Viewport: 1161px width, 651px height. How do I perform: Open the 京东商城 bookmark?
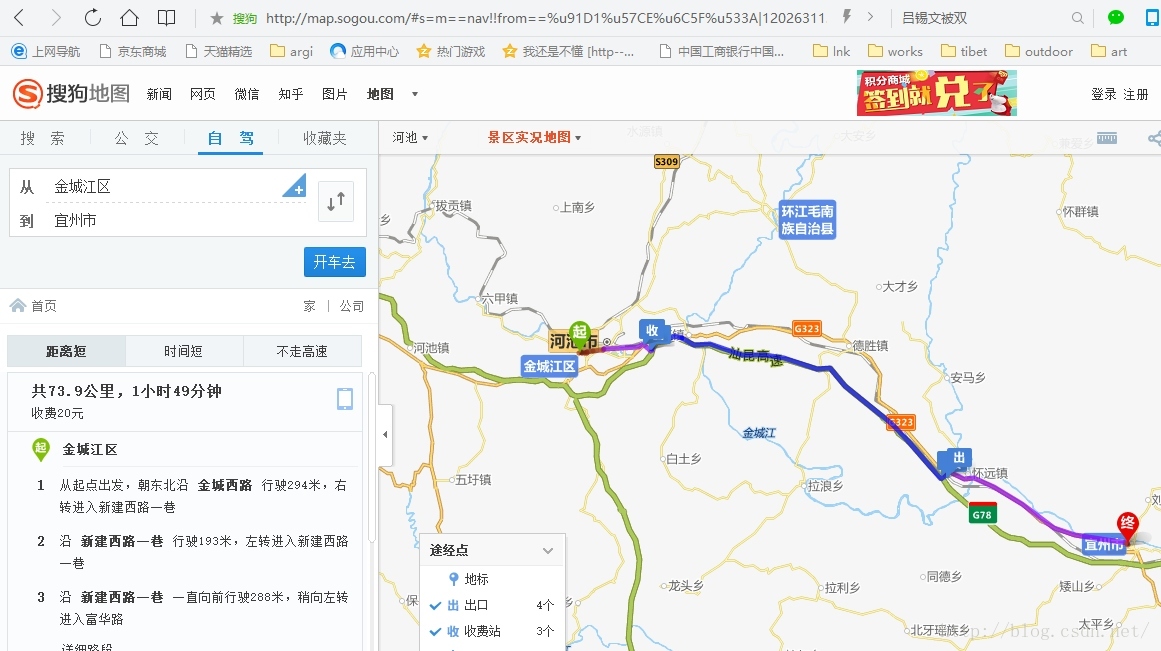(x=133, y=51)
